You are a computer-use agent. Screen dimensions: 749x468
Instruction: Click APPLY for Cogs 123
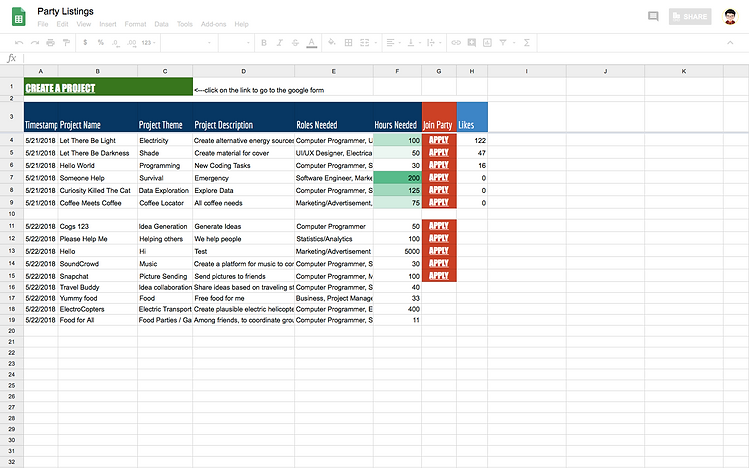pyautogui.click(x=439, y=226)
